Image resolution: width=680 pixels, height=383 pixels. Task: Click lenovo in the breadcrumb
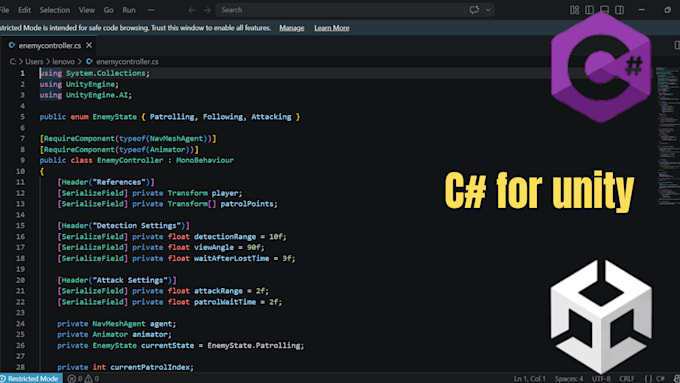coord(63,62)
